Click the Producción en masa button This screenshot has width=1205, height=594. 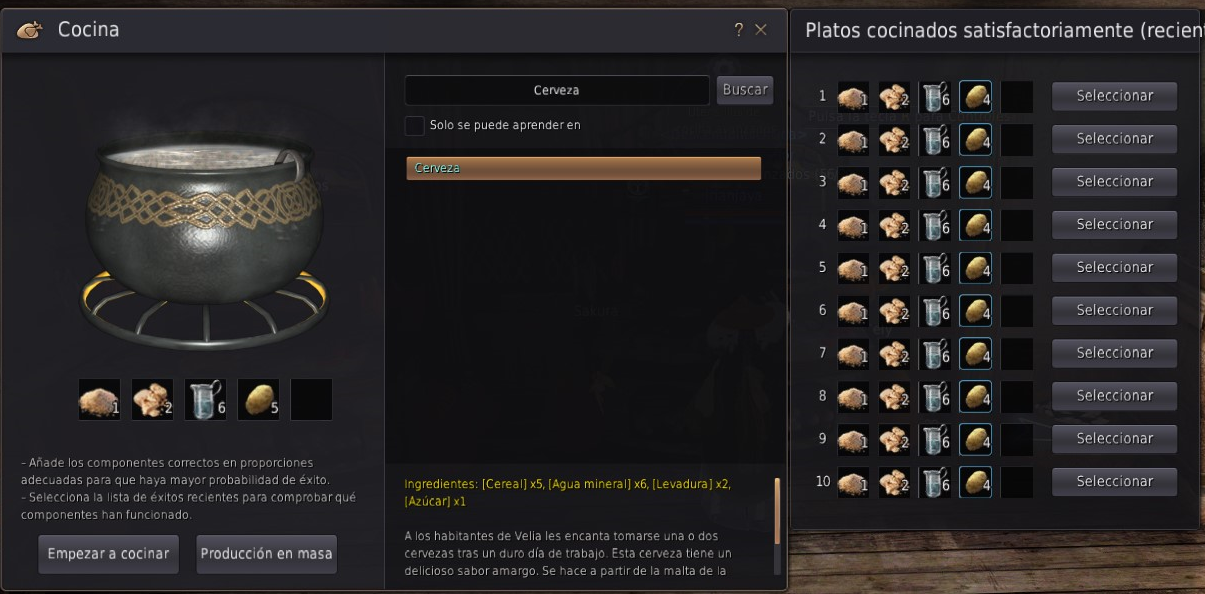click(x=266, y=554)
